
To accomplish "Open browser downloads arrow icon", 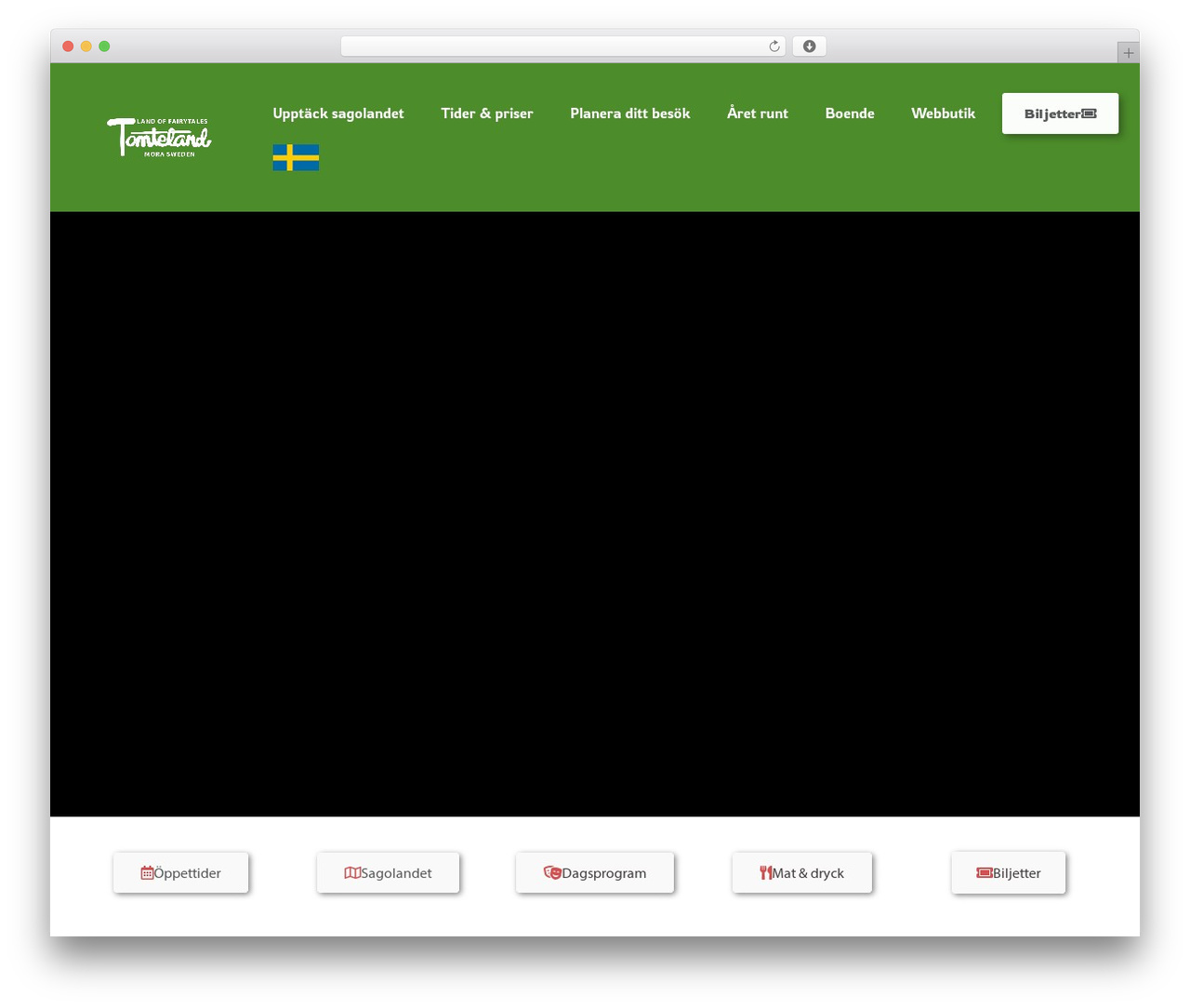I will [810, 46].
